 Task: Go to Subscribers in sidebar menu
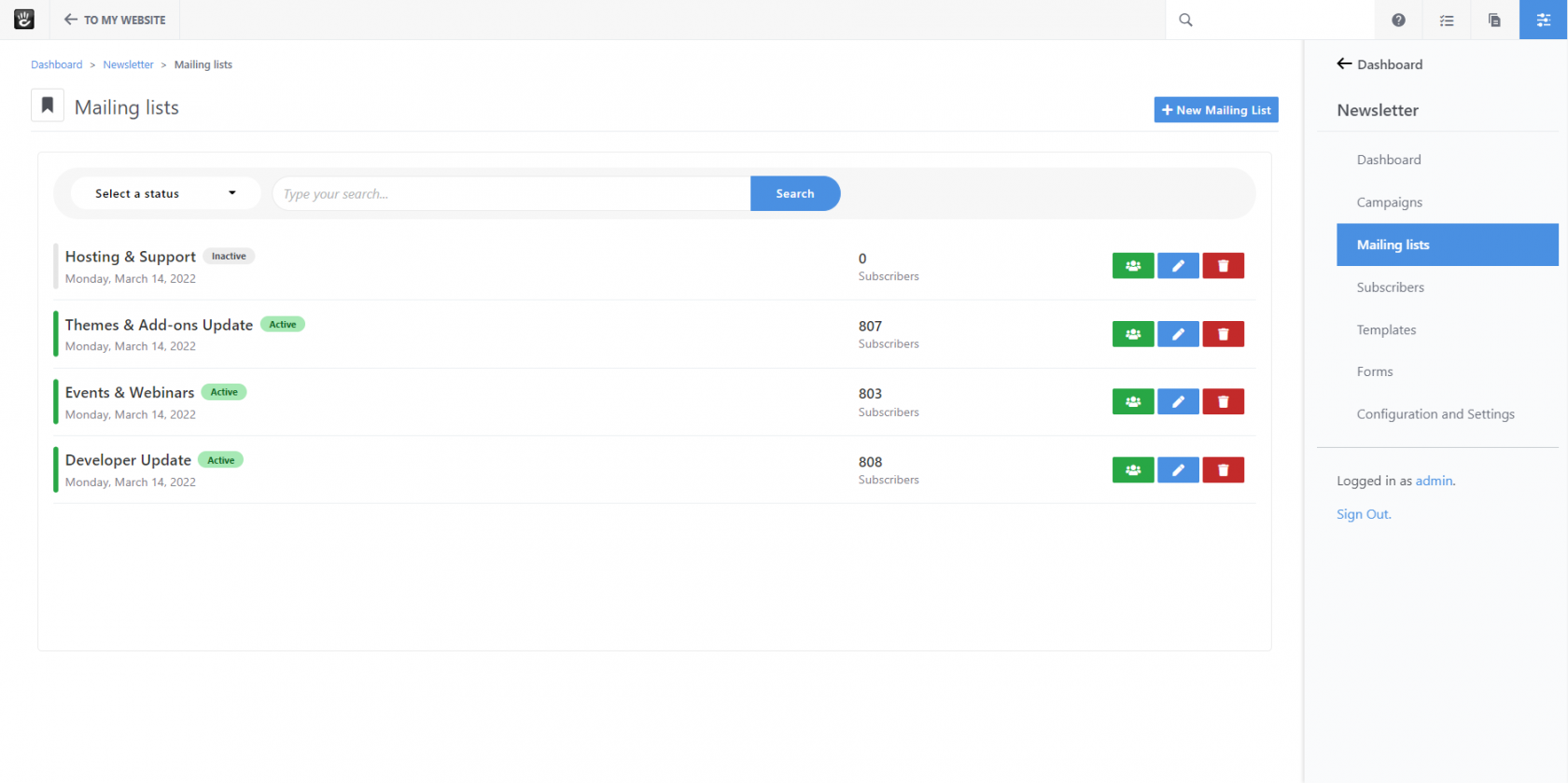(1390, 287)
